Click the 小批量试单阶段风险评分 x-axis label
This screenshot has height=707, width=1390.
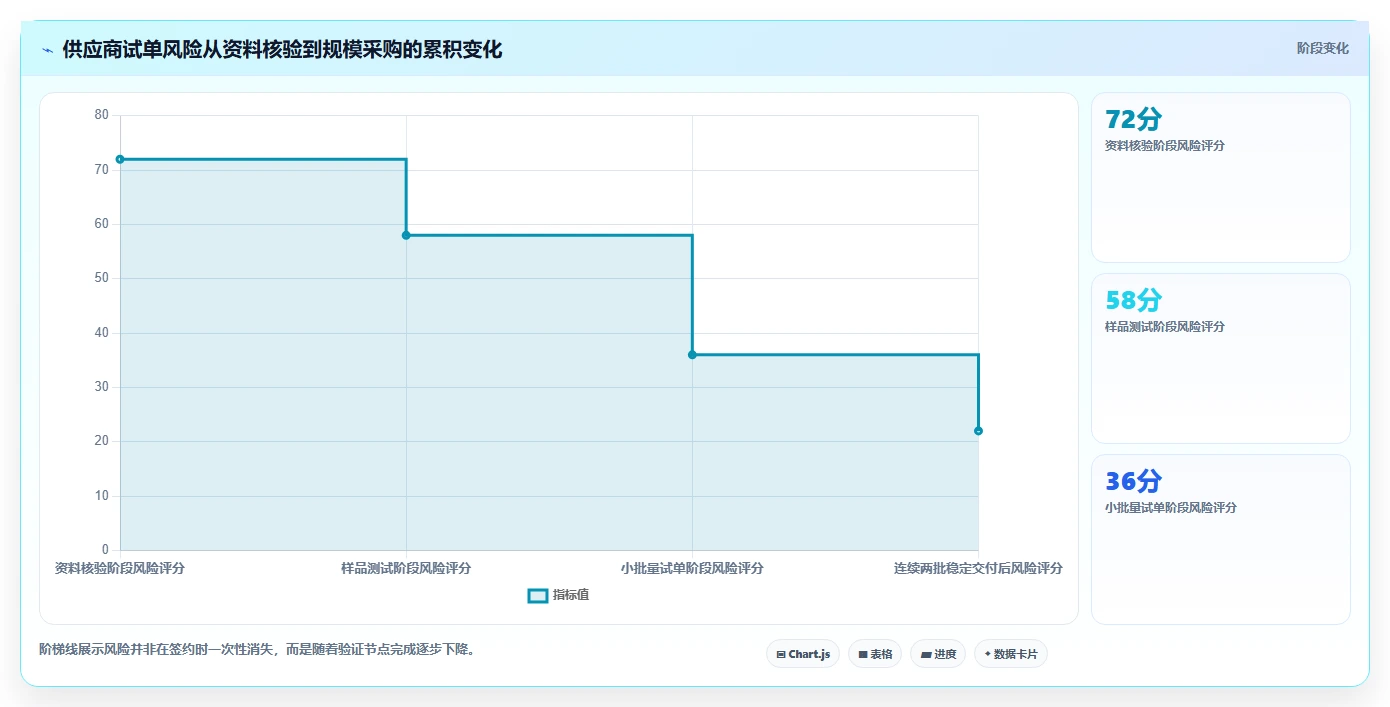[x=692, y=568]
